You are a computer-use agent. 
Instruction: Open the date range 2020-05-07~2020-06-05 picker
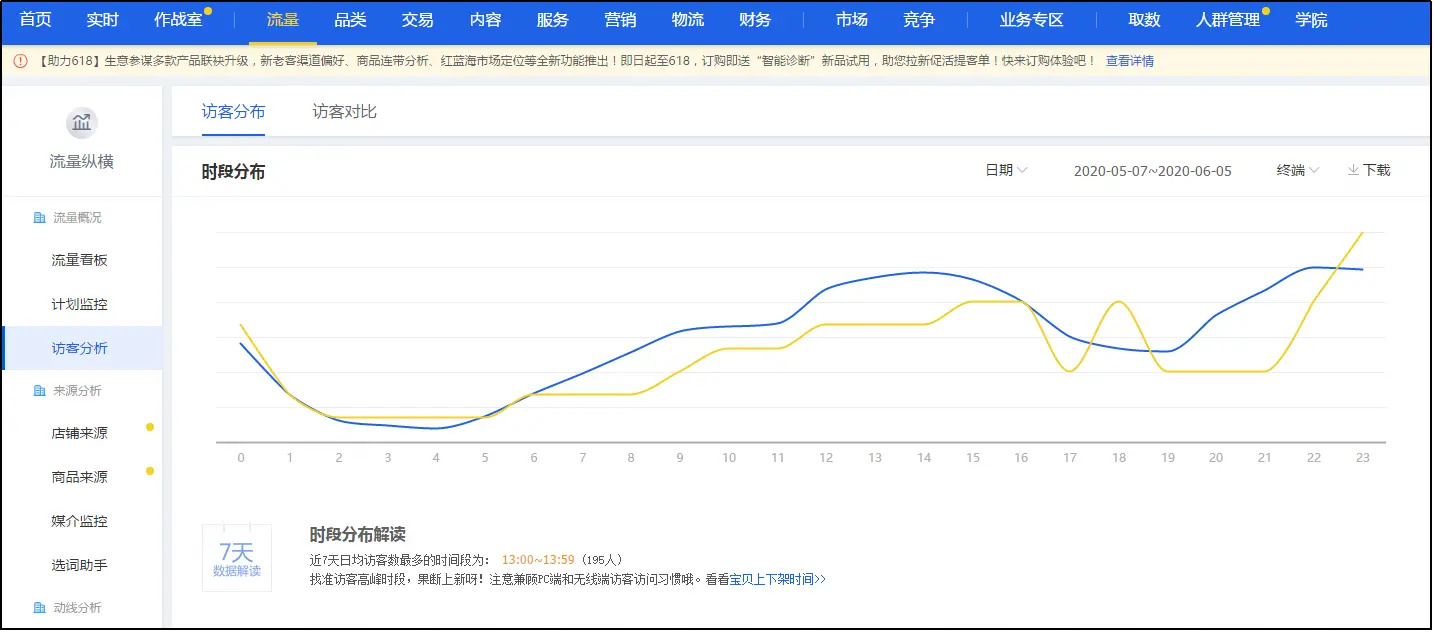pos(1152,171)
